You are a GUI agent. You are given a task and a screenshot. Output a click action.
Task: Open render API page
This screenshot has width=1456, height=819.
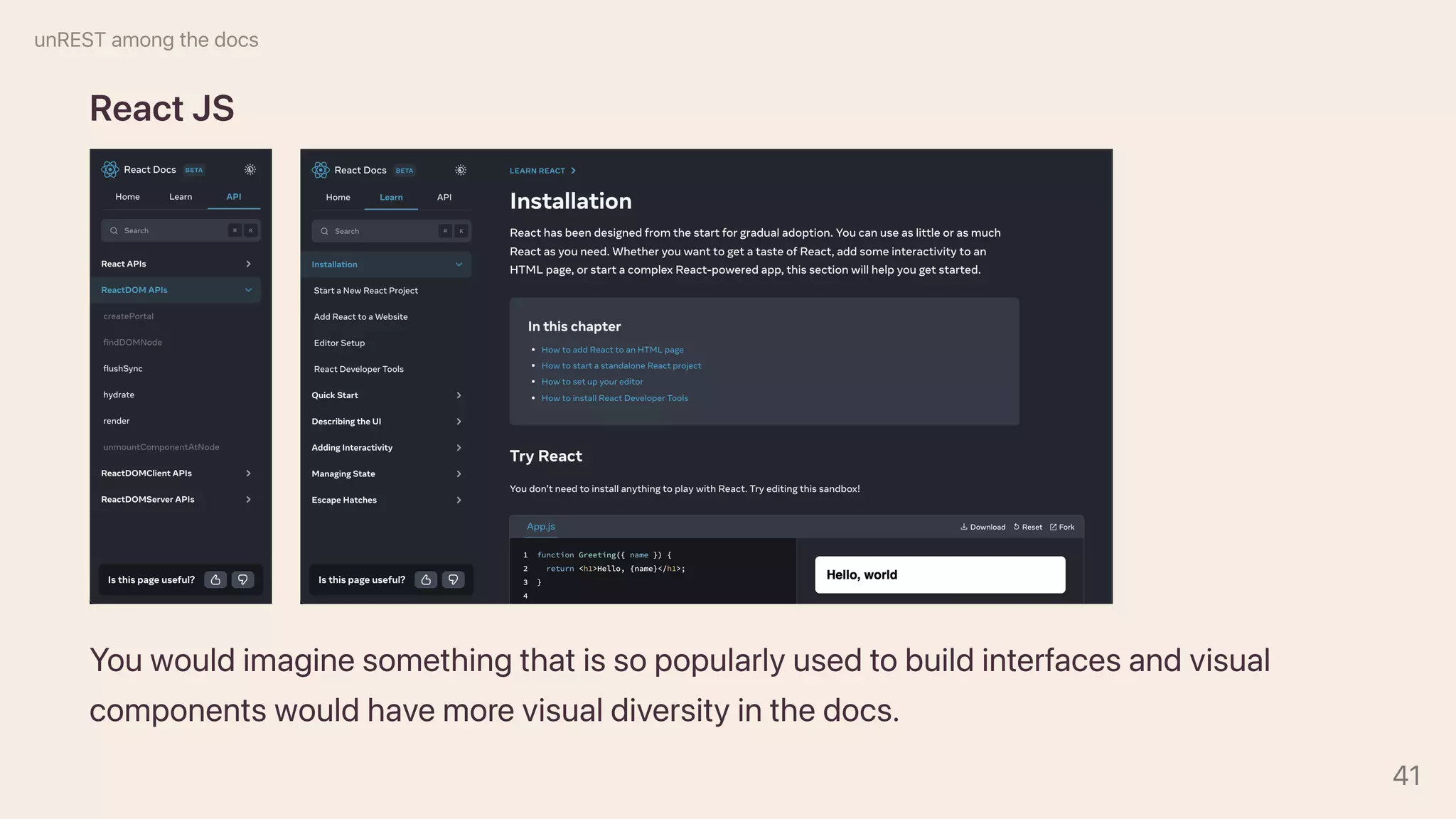coord(116,421)
